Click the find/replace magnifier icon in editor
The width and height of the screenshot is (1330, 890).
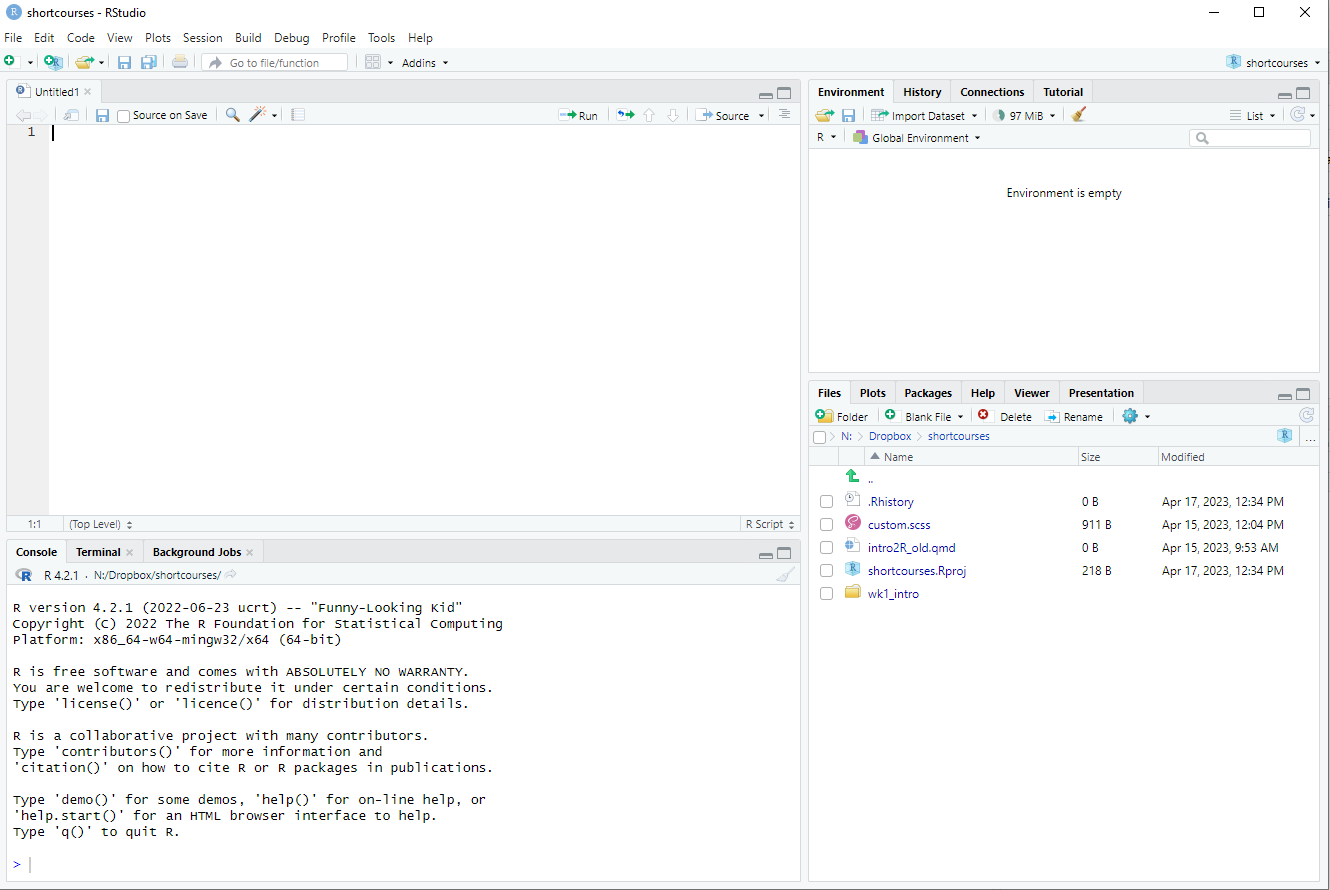pos(232,115)
